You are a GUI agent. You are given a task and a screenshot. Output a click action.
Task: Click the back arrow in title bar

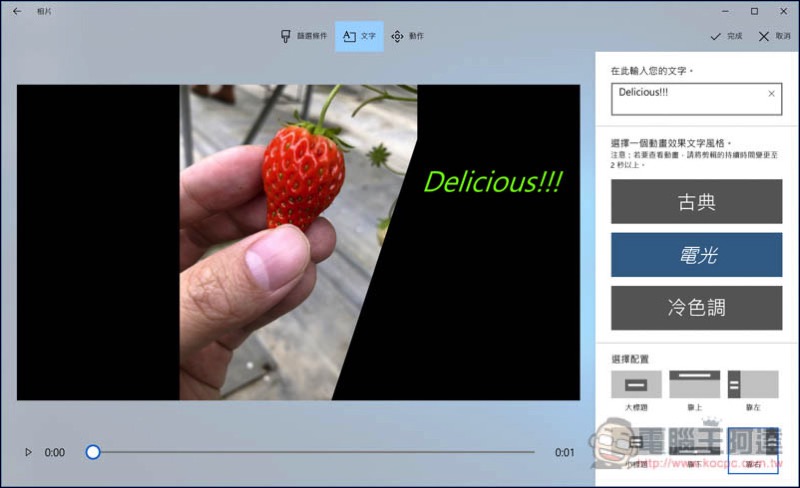16,11
